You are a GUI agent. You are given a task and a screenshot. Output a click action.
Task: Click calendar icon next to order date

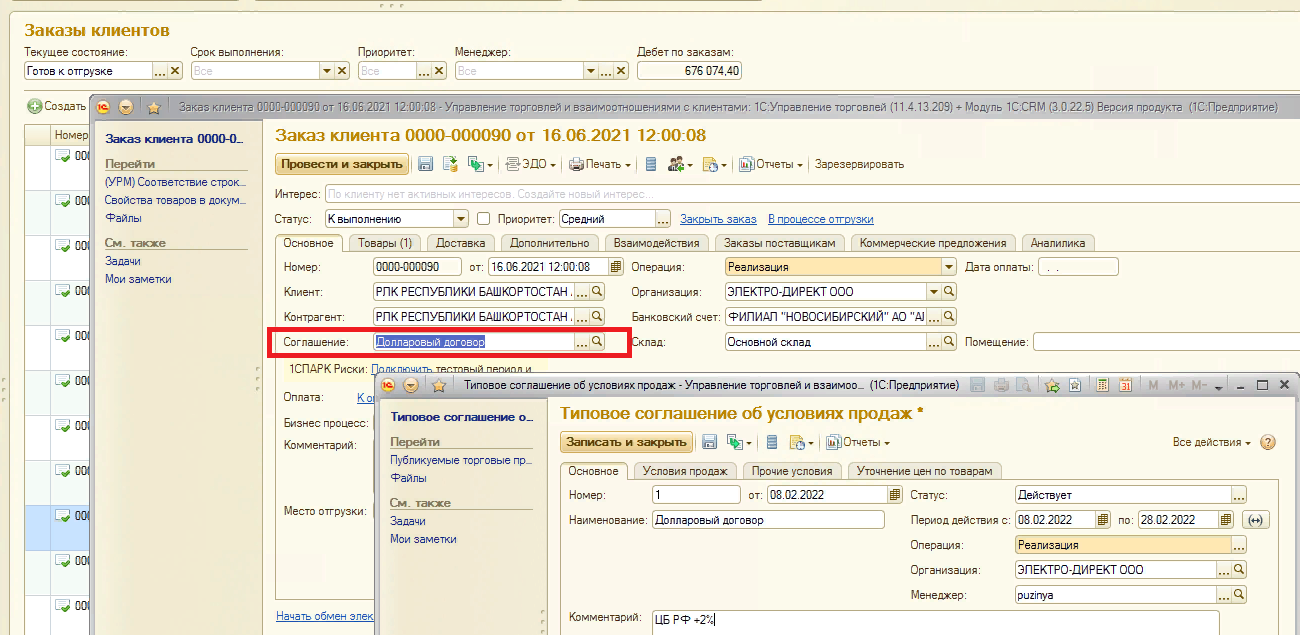[x=616, y=267]
